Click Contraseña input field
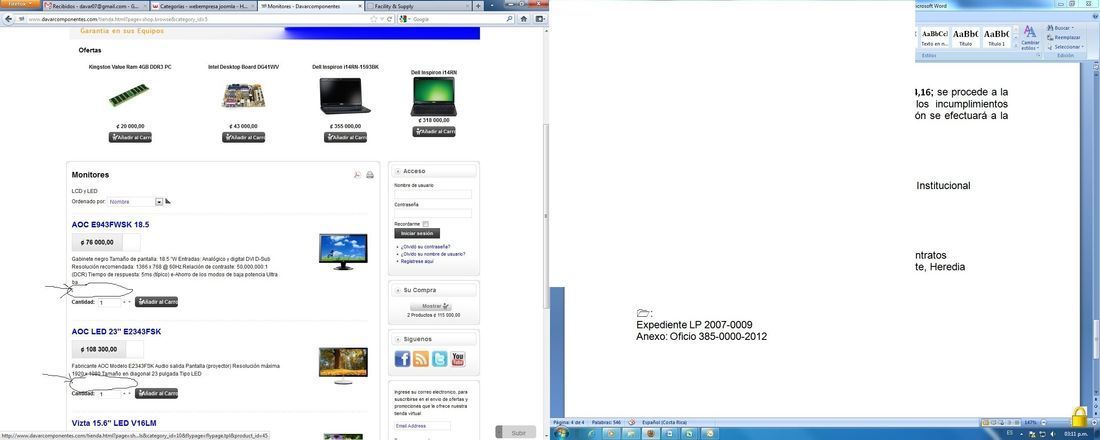 [x=433, y=213]
